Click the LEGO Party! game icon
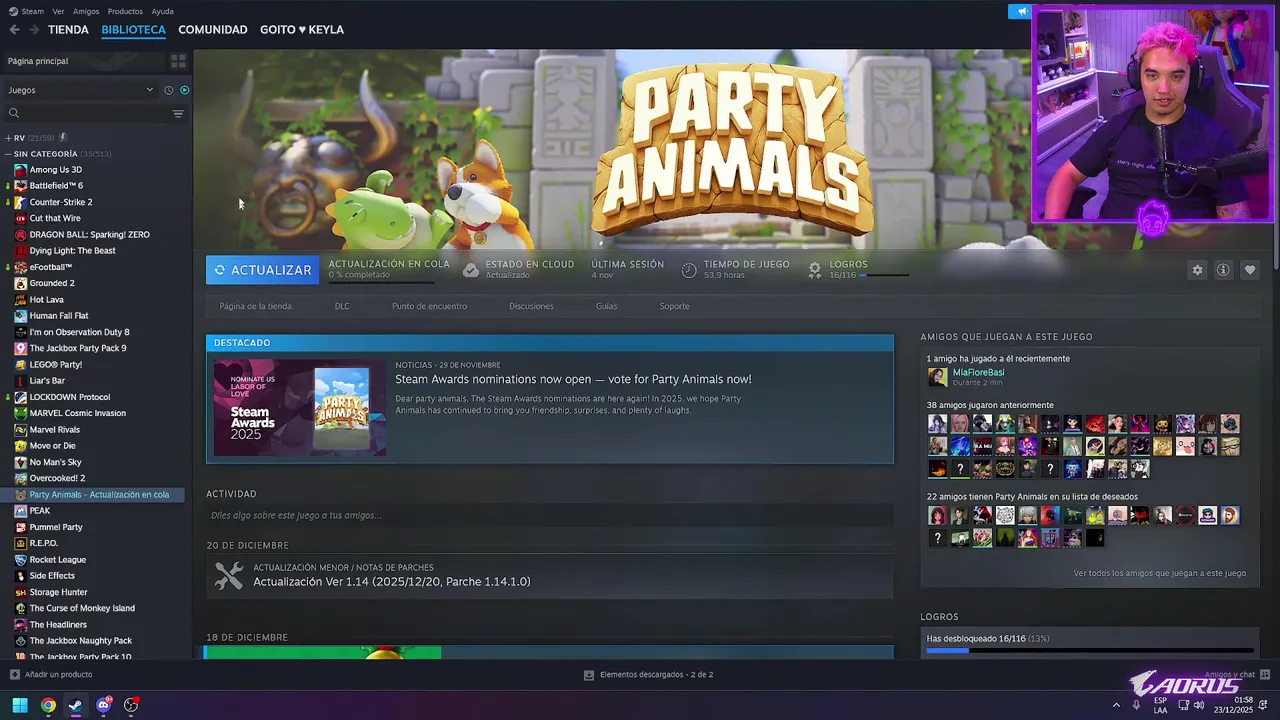The width and height of the screenshot is (1280, 720). pyautogui.click(x=20, y=365)
